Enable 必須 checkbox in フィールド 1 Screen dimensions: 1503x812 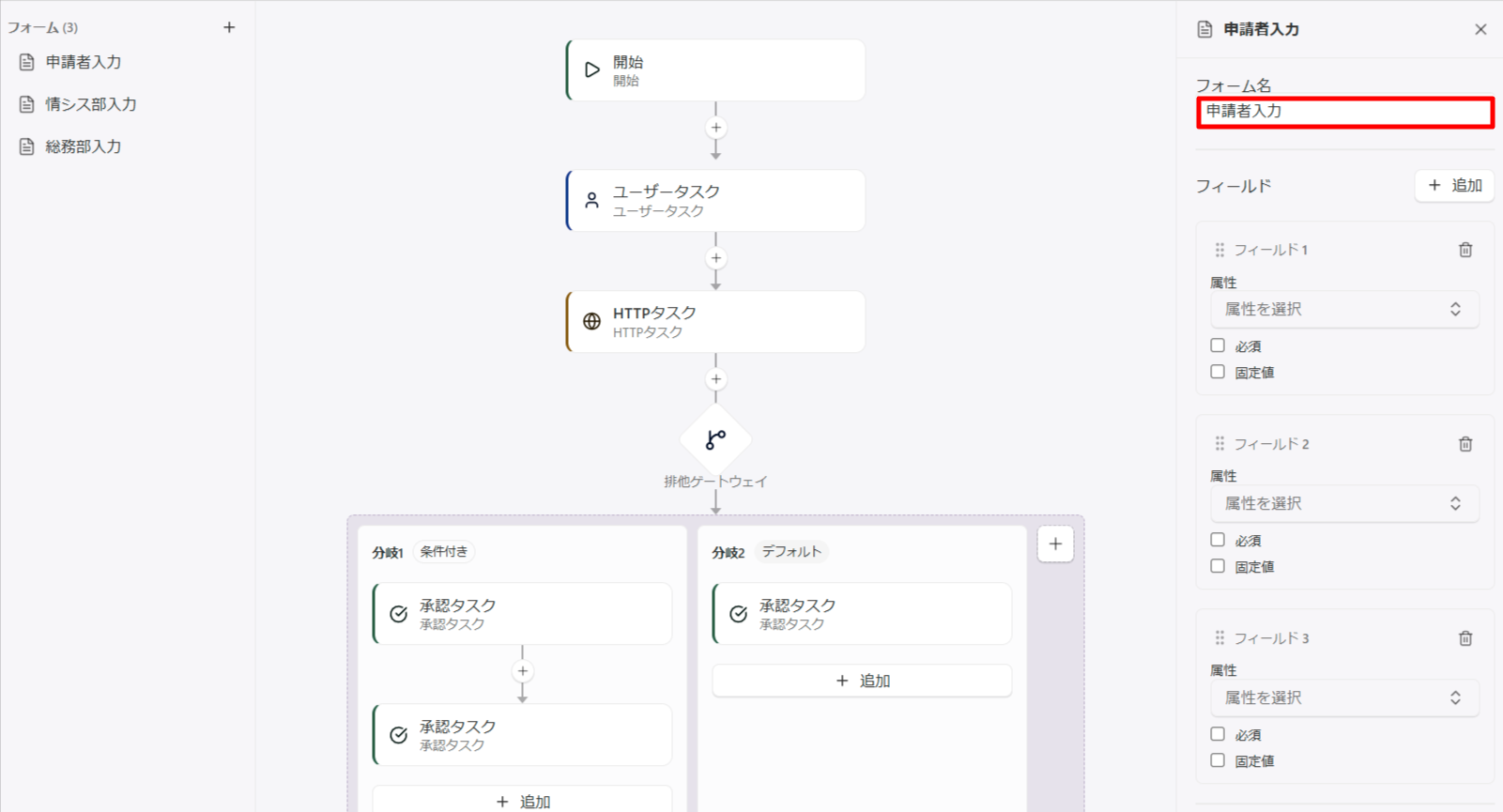1218,345
